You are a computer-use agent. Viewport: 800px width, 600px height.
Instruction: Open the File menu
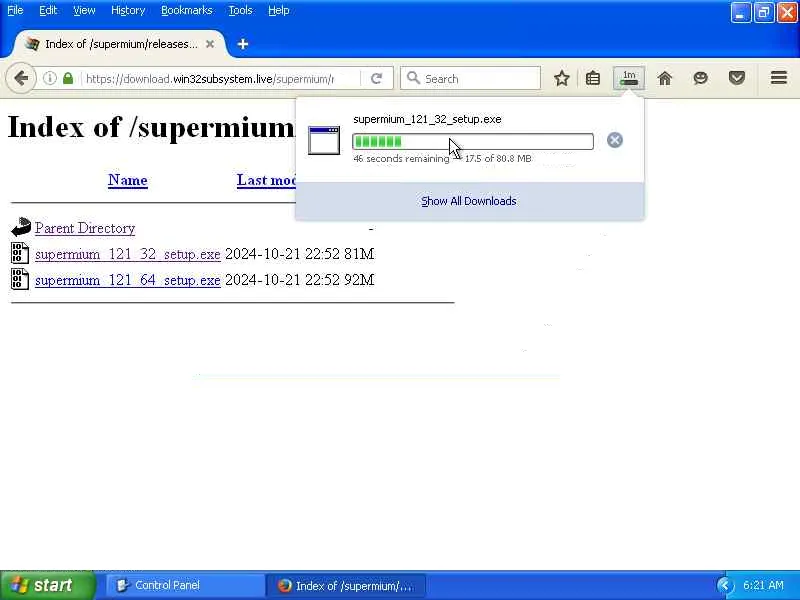[x=15, y=10]
